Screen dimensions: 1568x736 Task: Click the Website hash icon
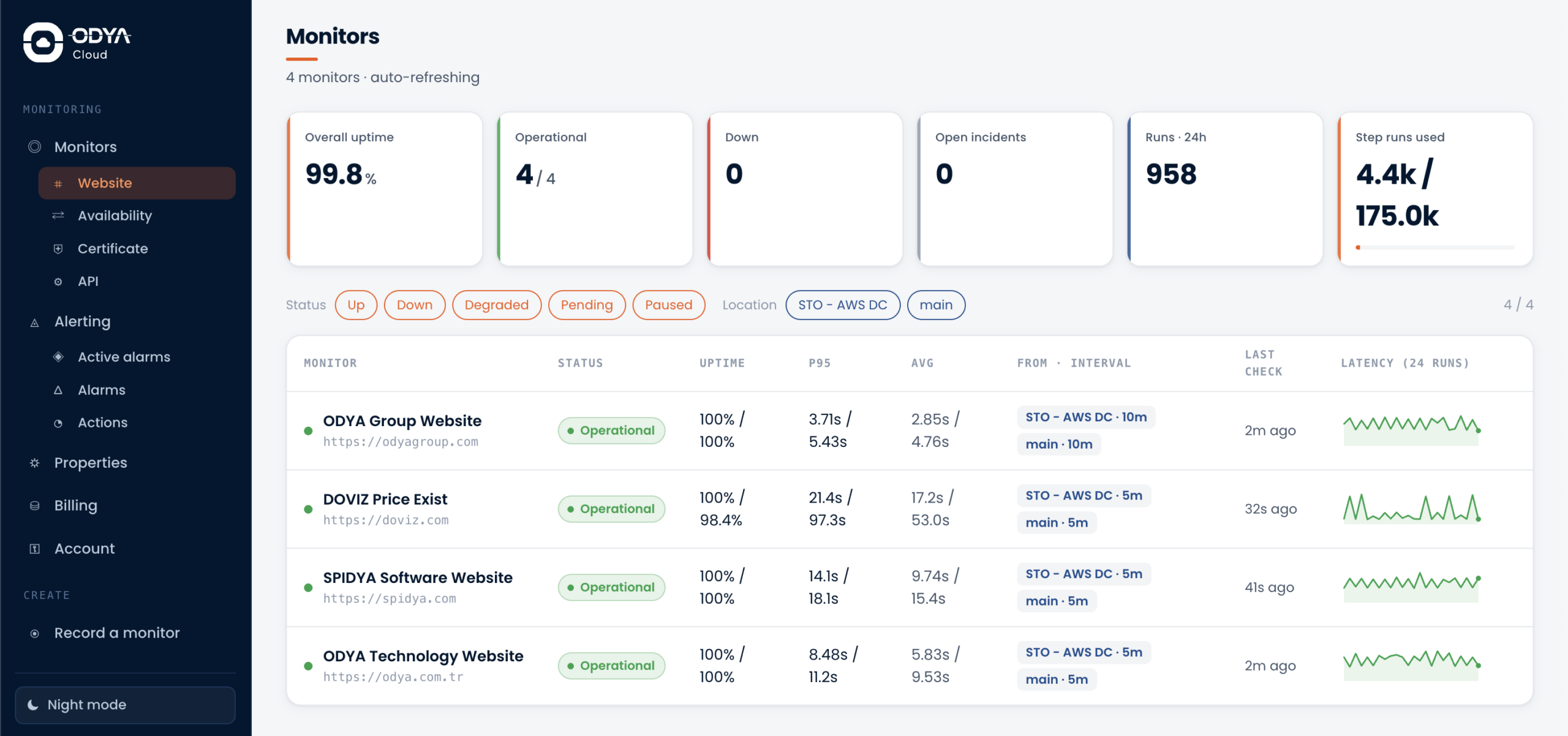coord(58,184)
